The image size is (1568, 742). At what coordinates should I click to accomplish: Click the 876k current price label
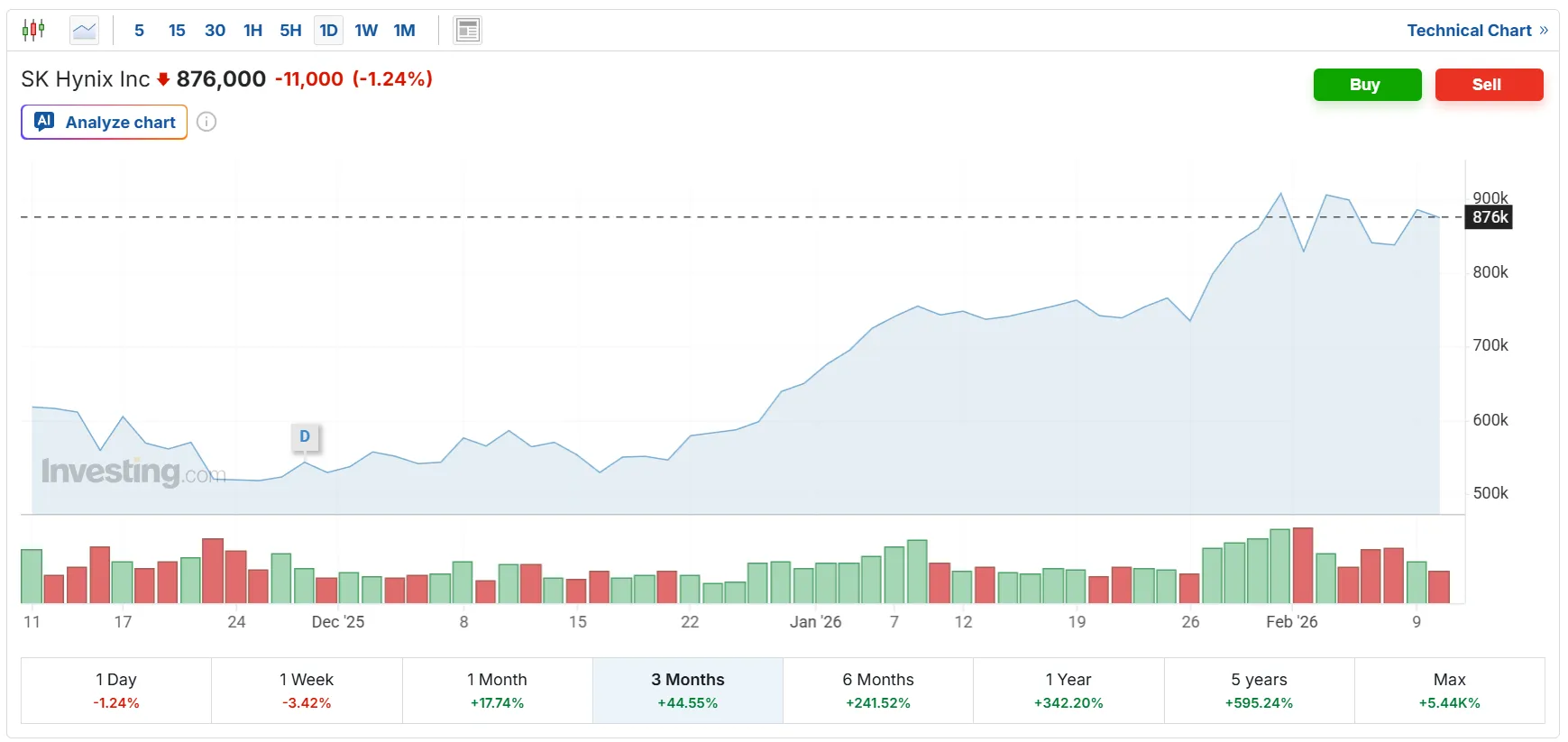click(1490, 217)
